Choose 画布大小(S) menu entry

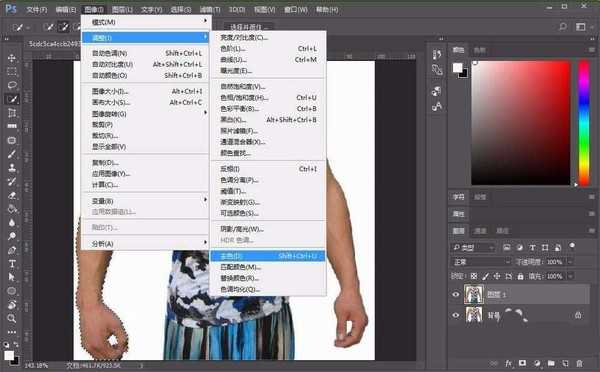(x=145, y=102)
